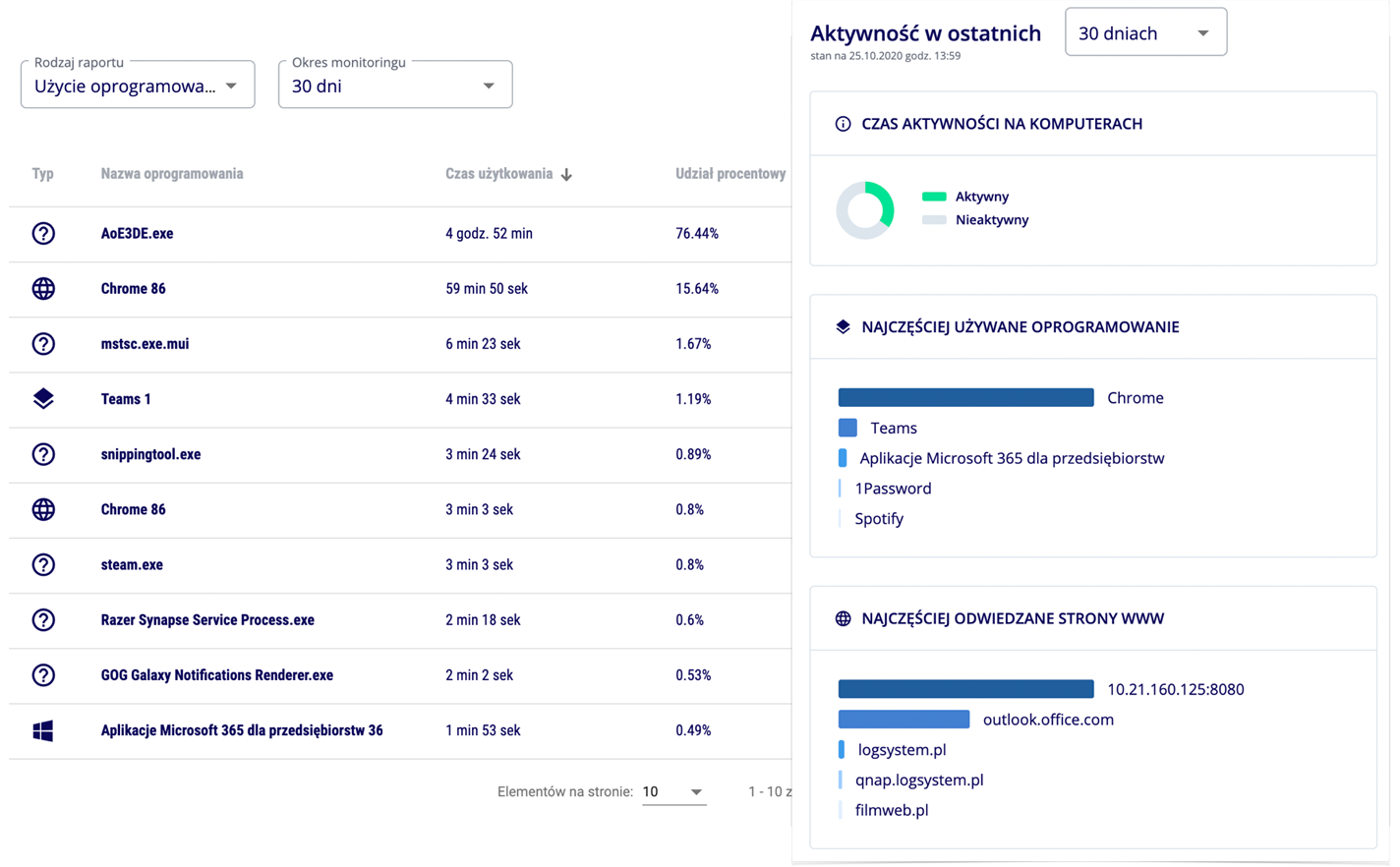The height and width of the screenshot is (867, 1400).
Task: Click the question-mark icon for snippingtool.exe
Action: [43, 454]
